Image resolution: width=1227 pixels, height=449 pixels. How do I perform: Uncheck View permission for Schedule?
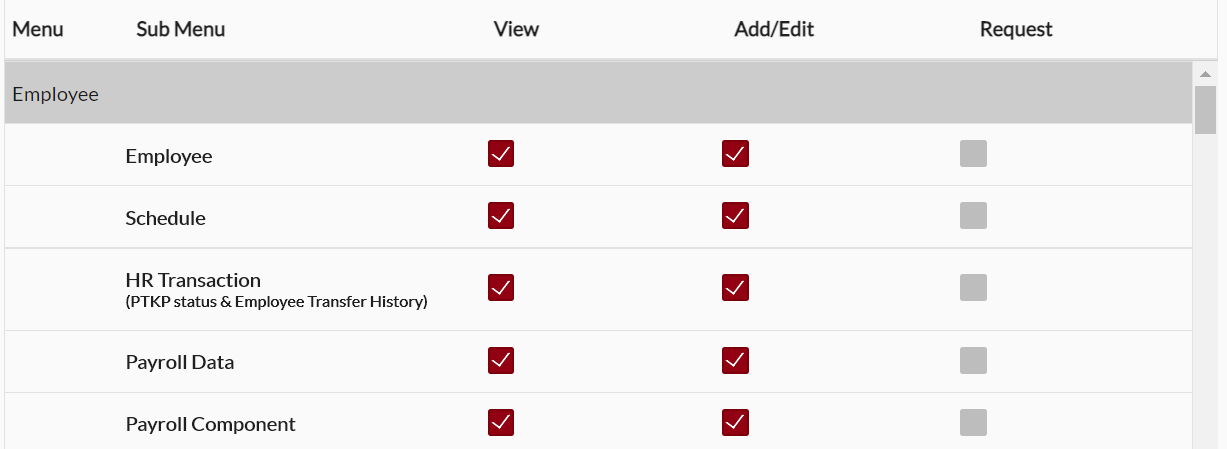(x=501, y=215)
